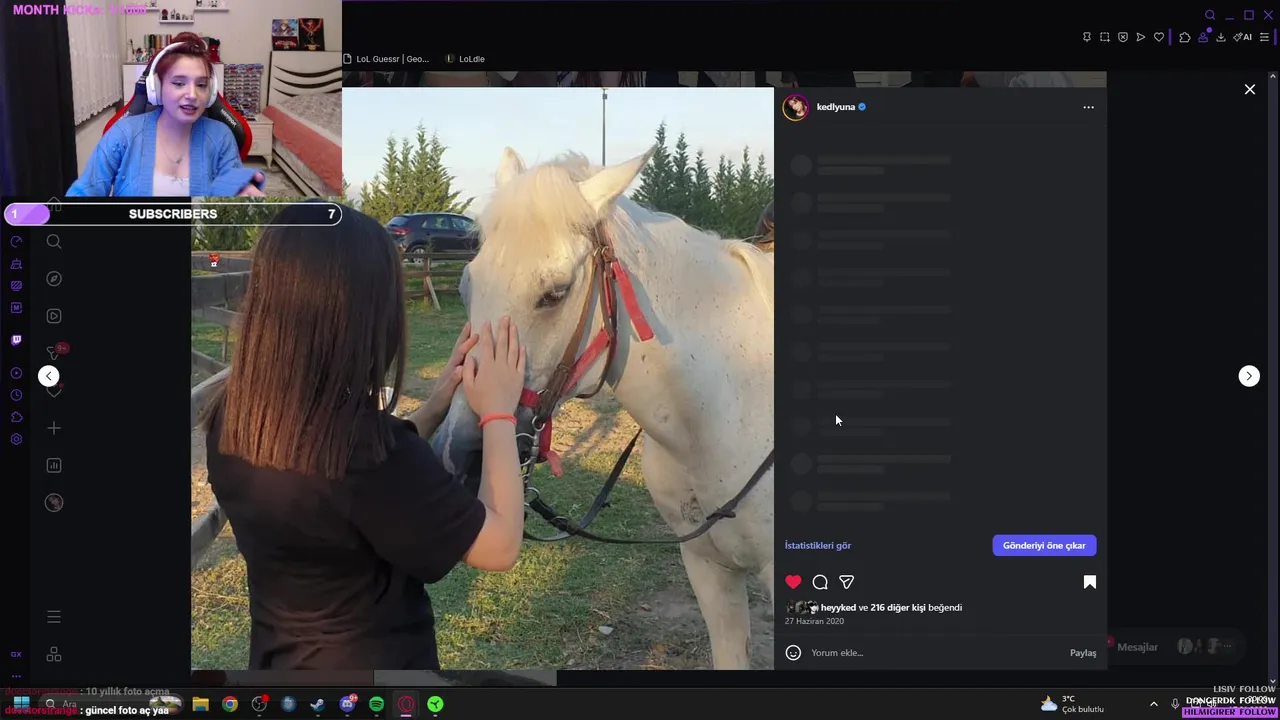Viewport: 1280px width, 720px height.
Task: Open Instagram dashboard chart icon
Action: pos(54,465)
